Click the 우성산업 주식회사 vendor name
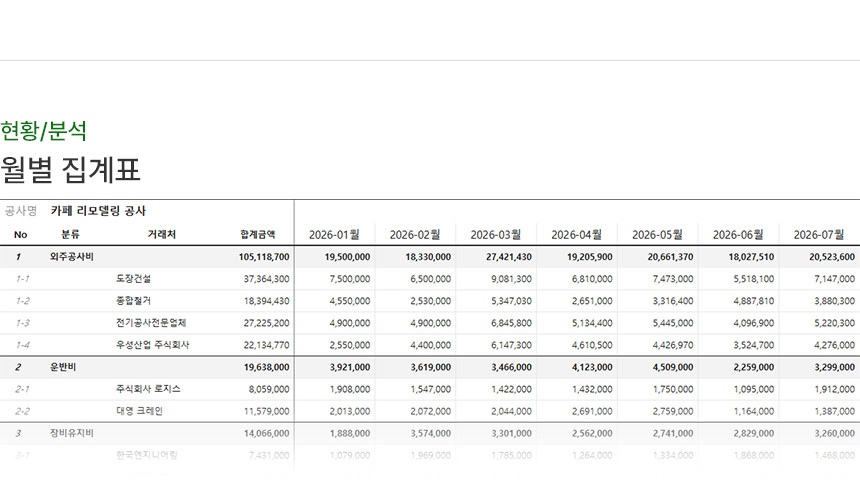 pos(153,345)
